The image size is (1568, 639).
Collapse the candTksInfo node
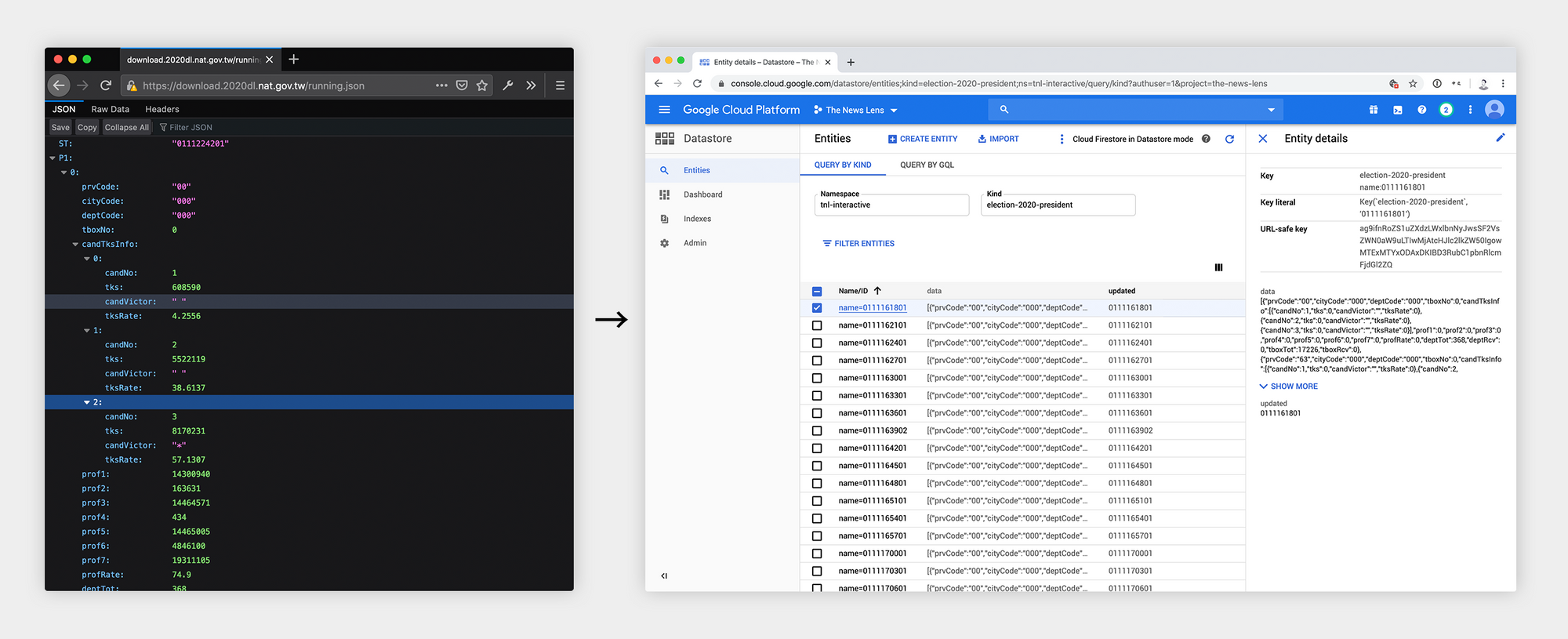(x=75, y=245)
